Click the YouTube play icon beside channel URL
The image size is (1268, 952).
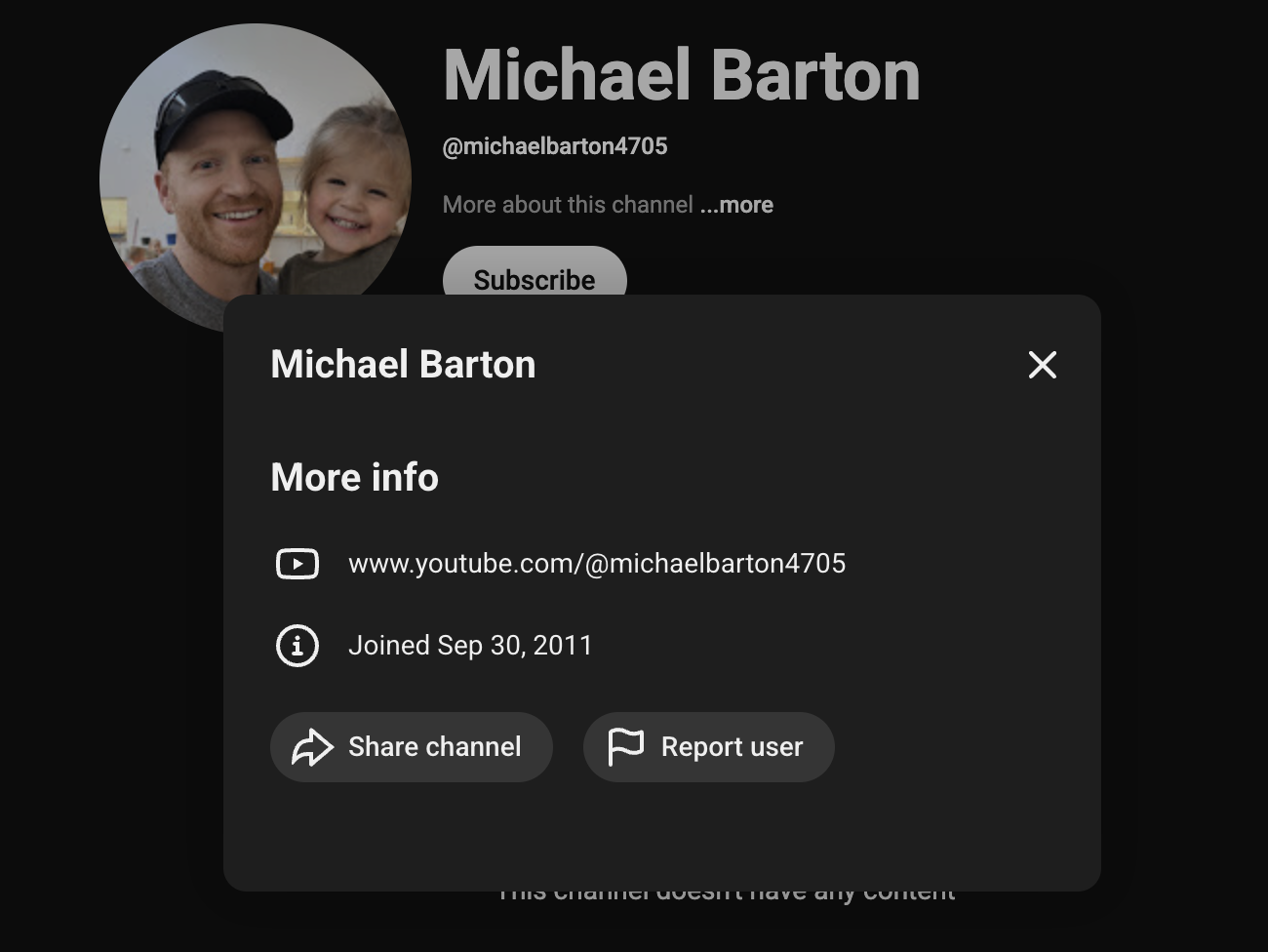click(x=297, y=564)
